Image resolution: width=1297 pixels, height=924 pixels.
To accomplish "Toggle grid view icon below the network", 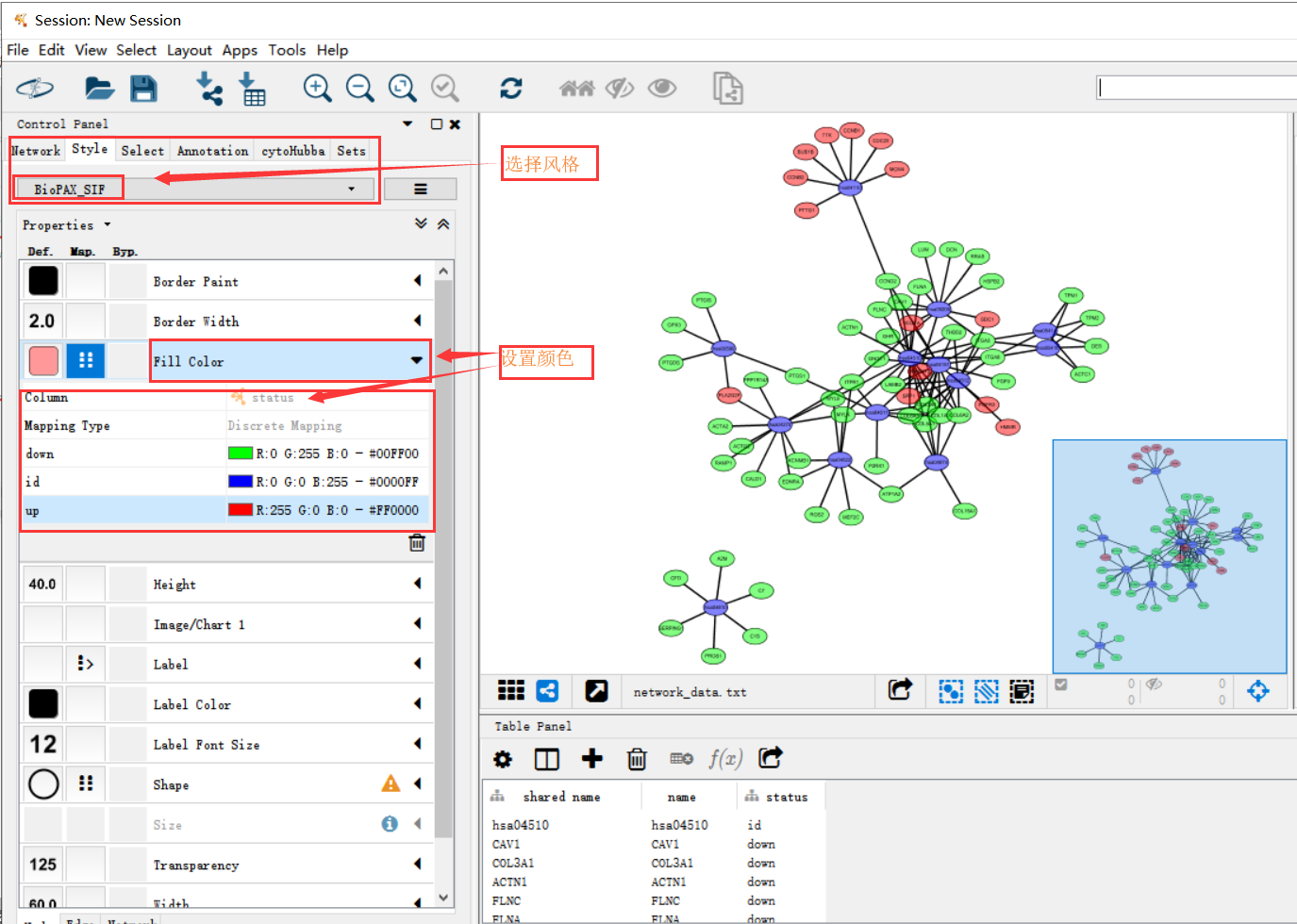I will point(511,691).
